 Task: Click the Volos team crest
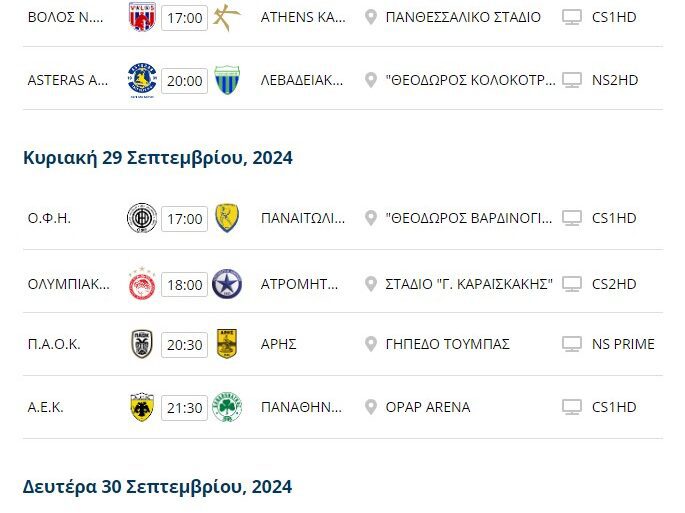click(142, 17)
